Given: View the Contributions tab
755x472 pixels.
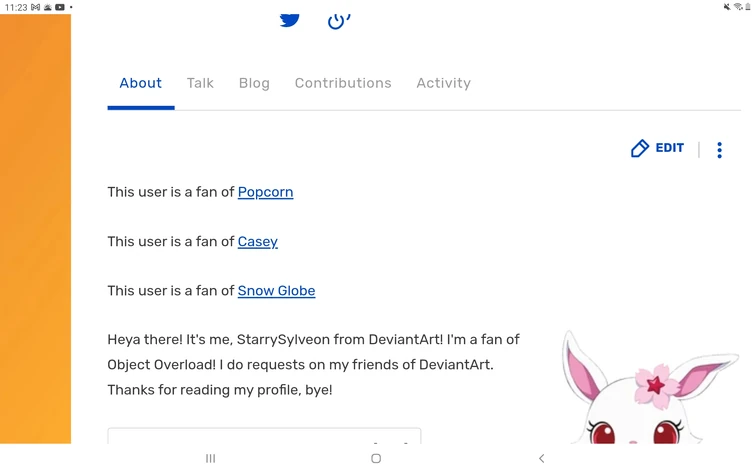Looking at the screenshot, I should 343,83.
